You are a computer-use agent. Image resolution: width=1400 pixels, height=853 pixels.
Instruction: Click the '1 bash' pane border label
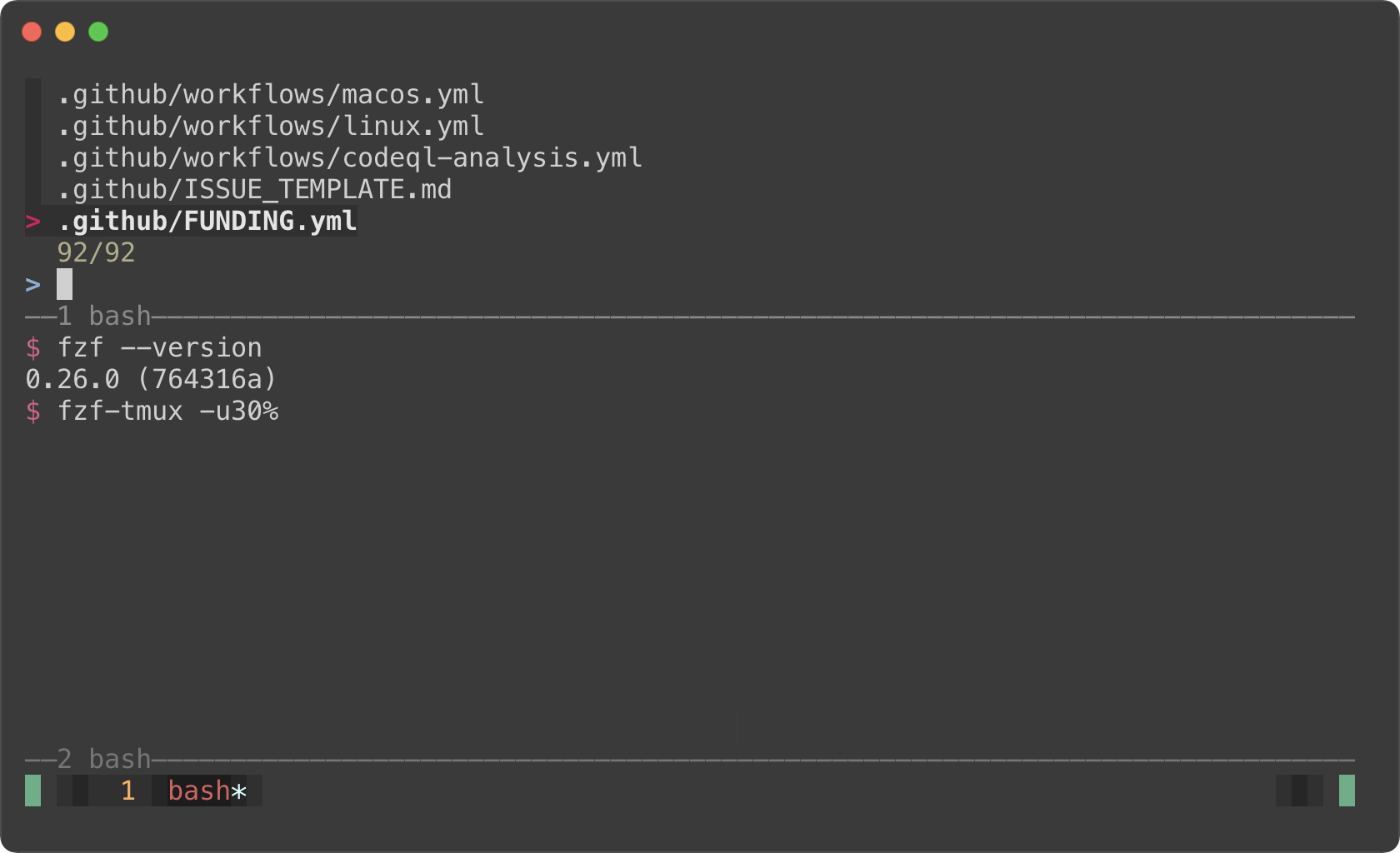[x=104, y=317]
